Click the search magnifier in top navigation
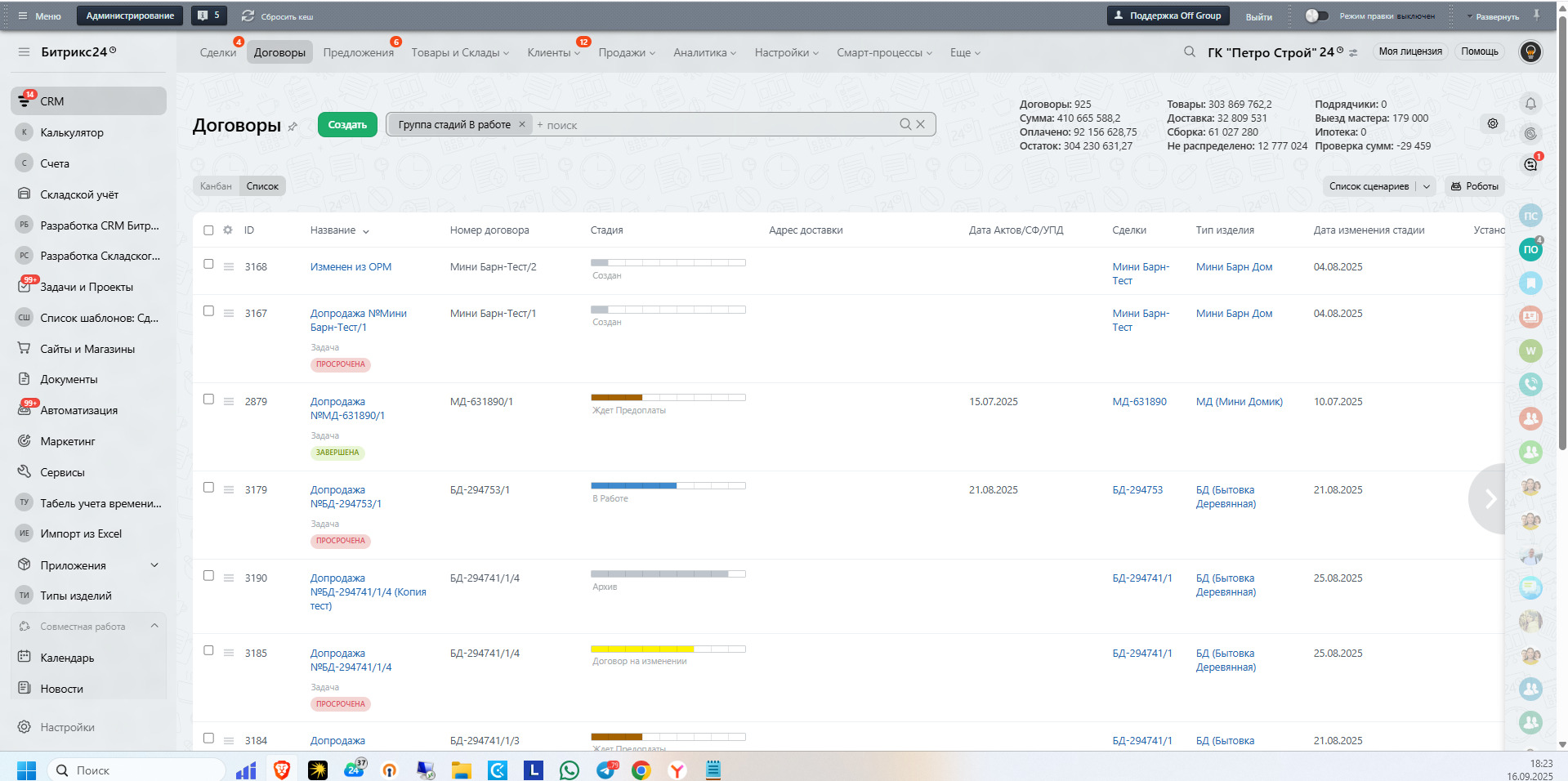This screenshot has height=781, width=1568. pyautogui.click(x=1189, y=52)
